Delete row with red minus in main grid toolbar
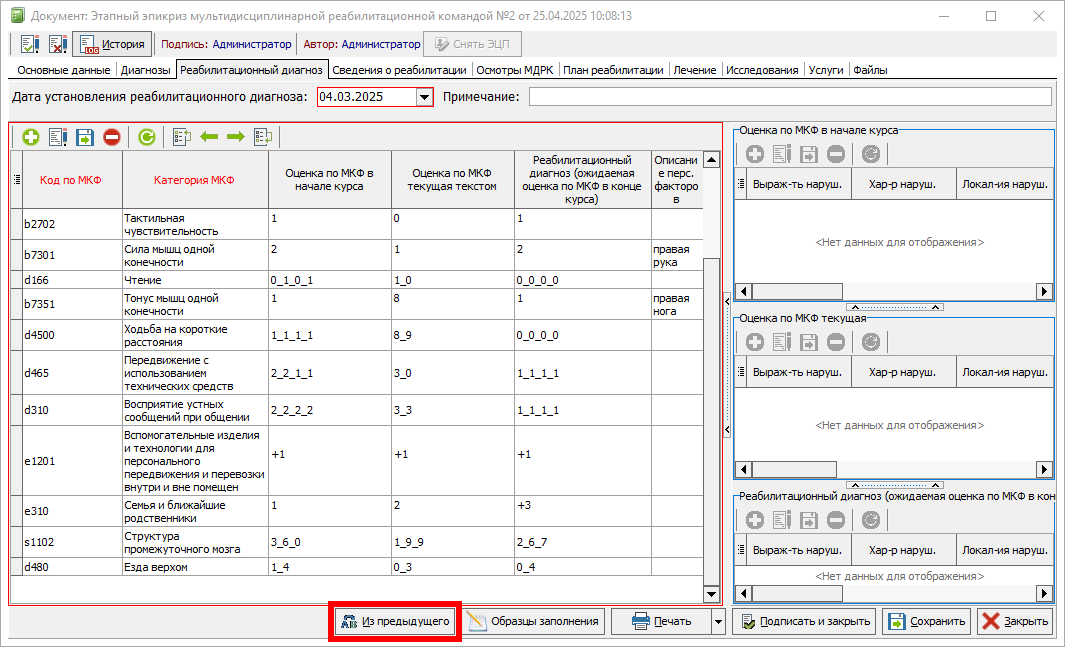Image resolution: width=1065 pixels, height=647 pixels. (112, 137)
